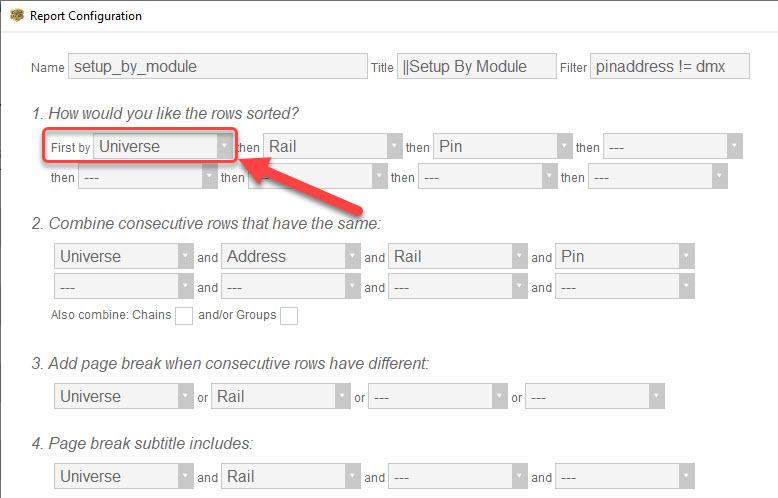Expand the Rail page break dropdown
The width and height of the screenshot is (778, 498).
pyautogui.click(x=280, y=397)
